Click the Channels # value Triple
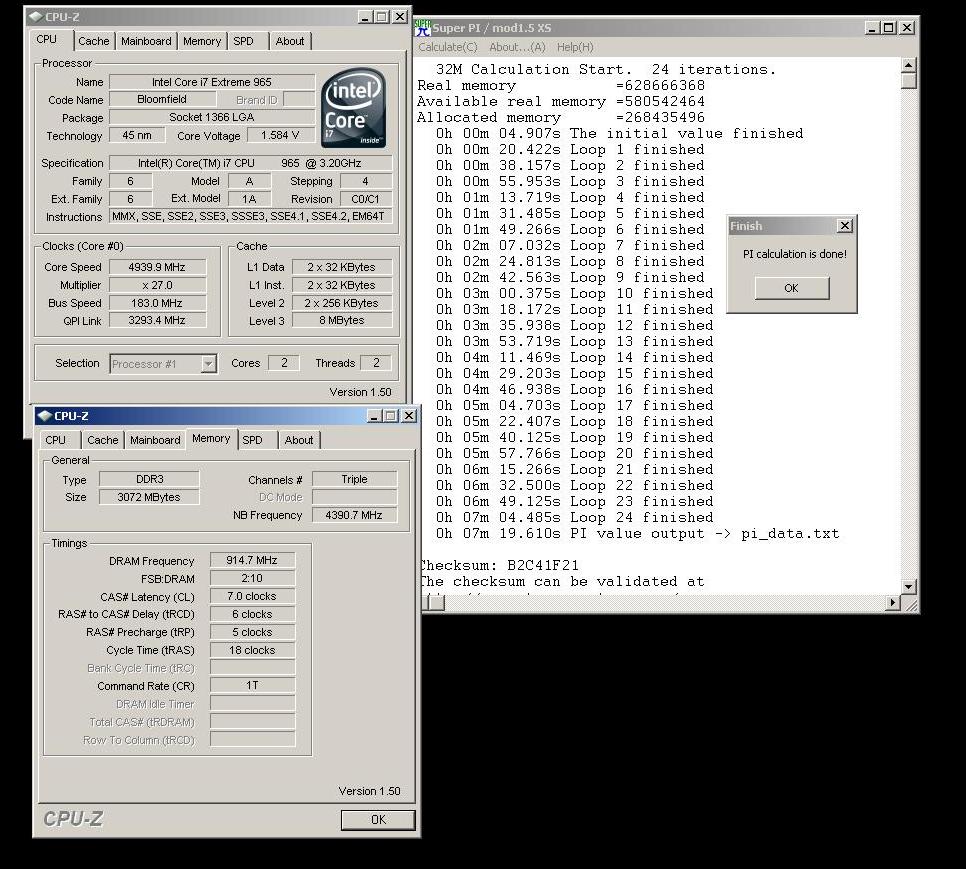This screenshot has height=869, width=966. [354, 479]
